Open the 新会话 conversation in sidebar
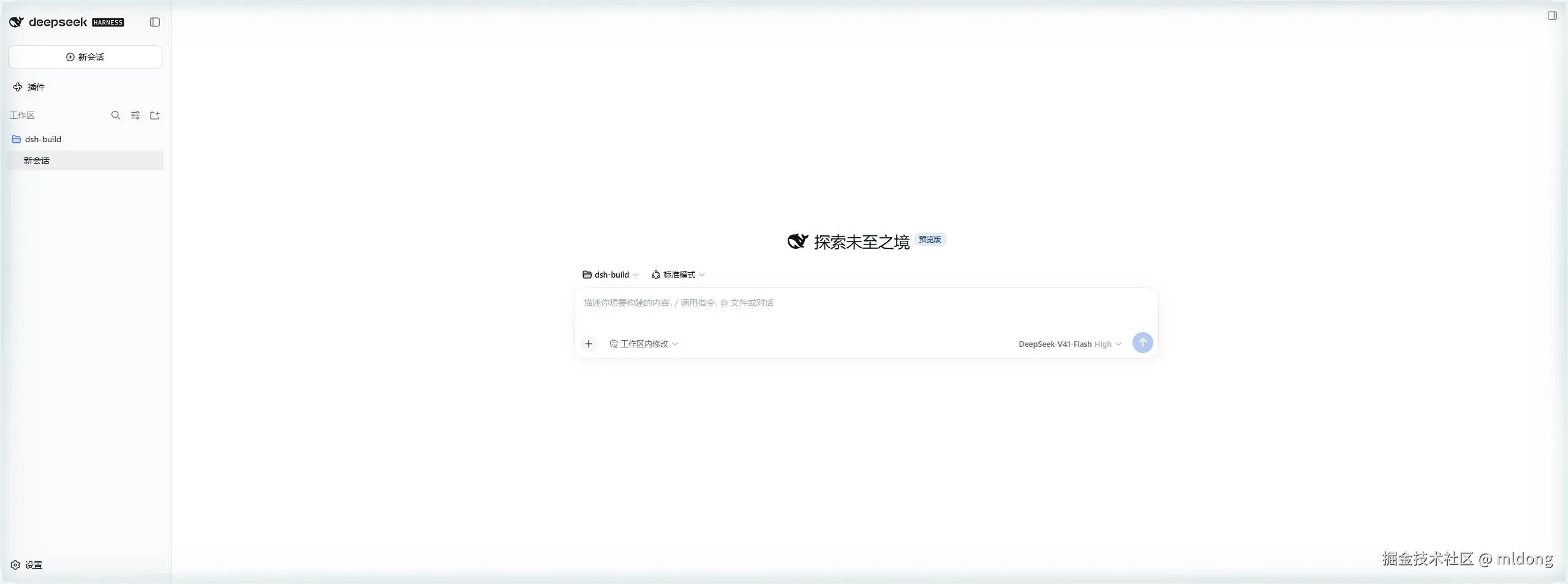 point(85,161)
